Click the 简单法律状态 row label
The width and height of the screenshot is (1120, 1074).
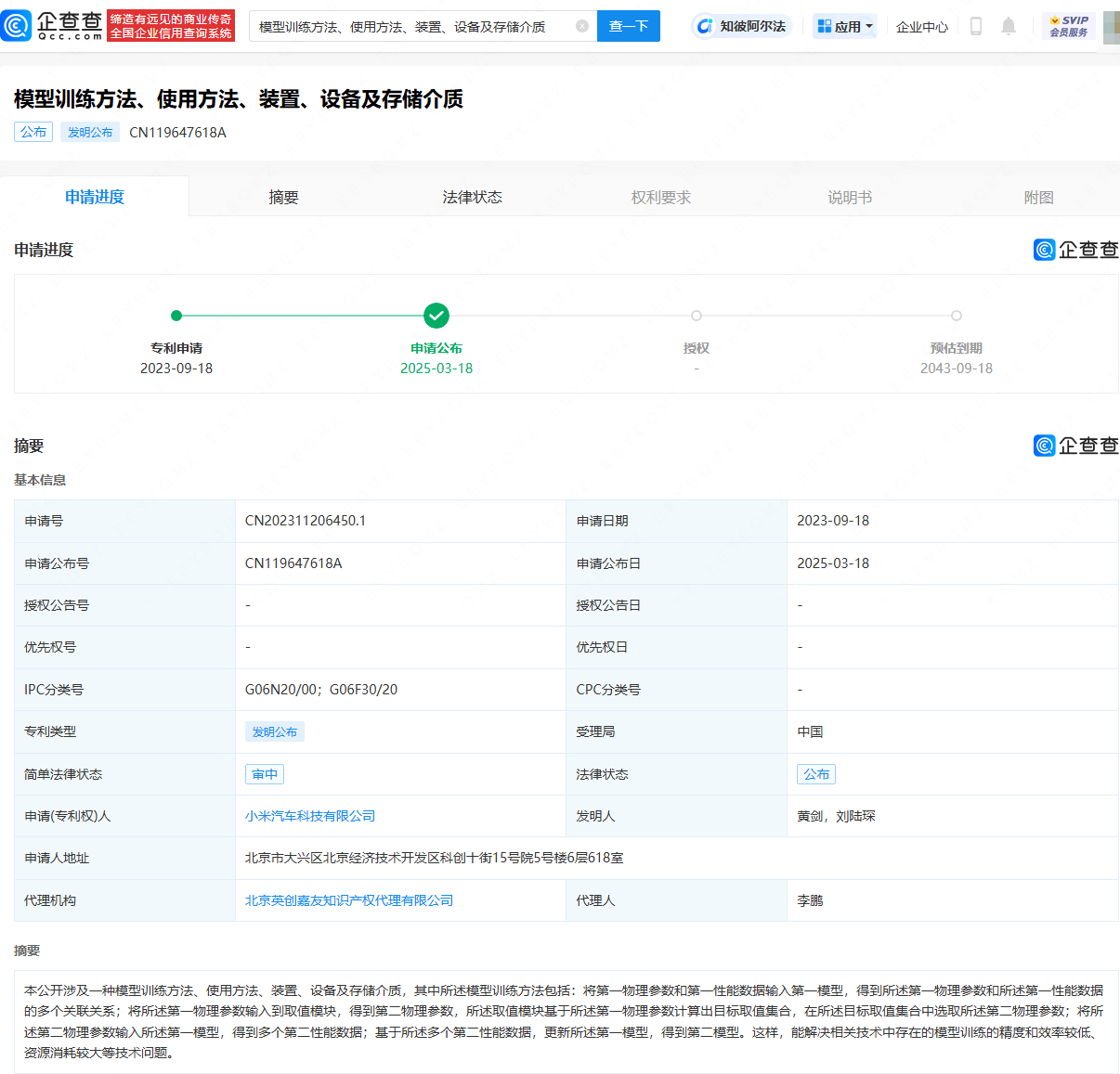coord(63,774)
